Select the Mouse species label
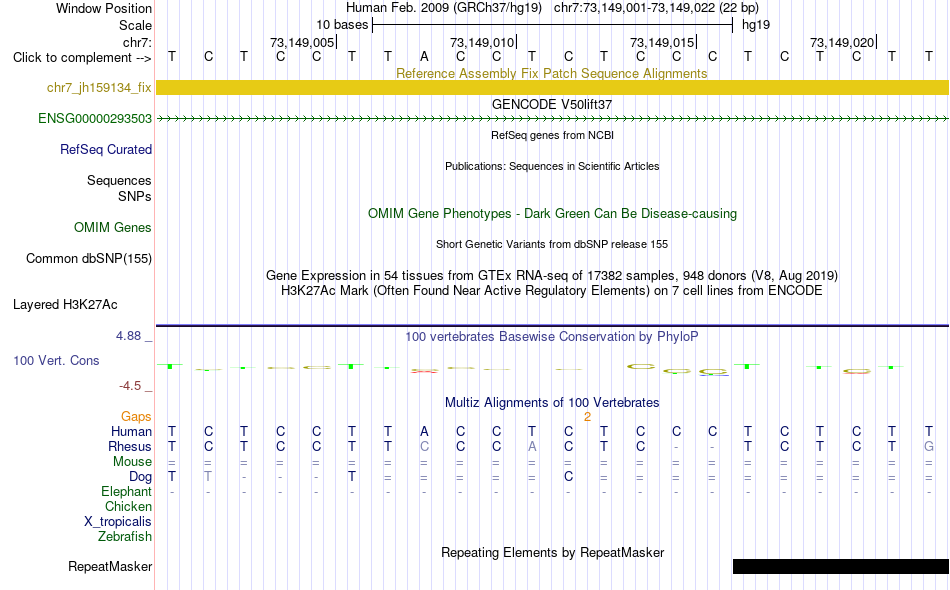950x590 pixels. point(132,462)
